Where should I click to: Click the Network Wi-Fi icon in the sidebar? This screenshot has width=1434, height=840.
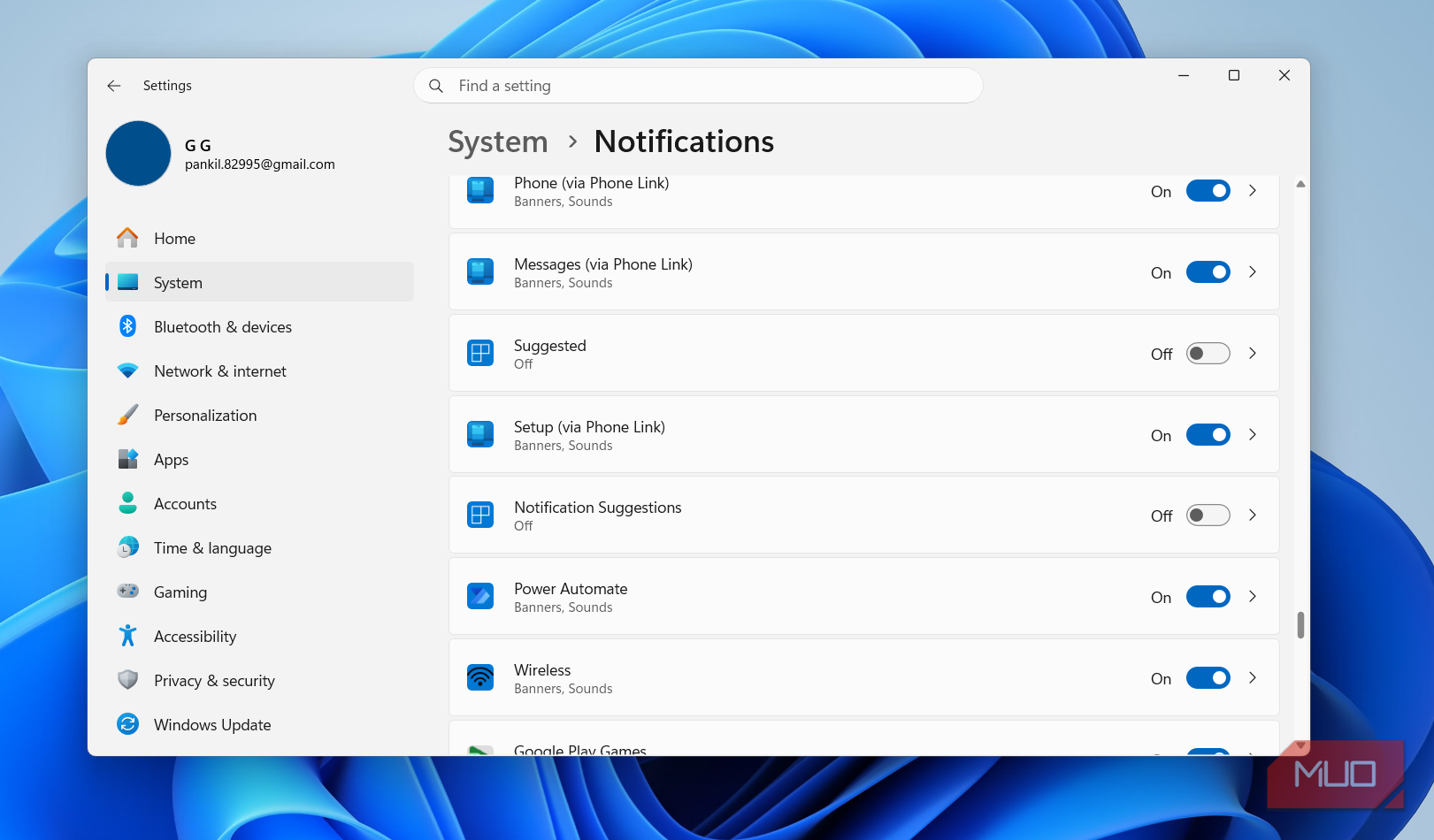(128, 370)
